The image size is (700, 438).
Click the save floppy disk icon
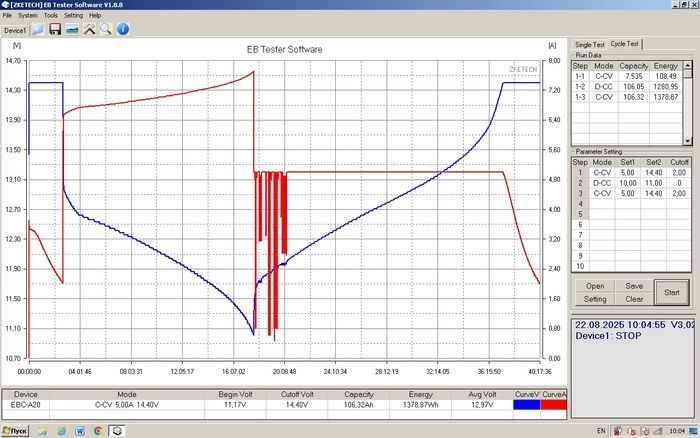55,30
